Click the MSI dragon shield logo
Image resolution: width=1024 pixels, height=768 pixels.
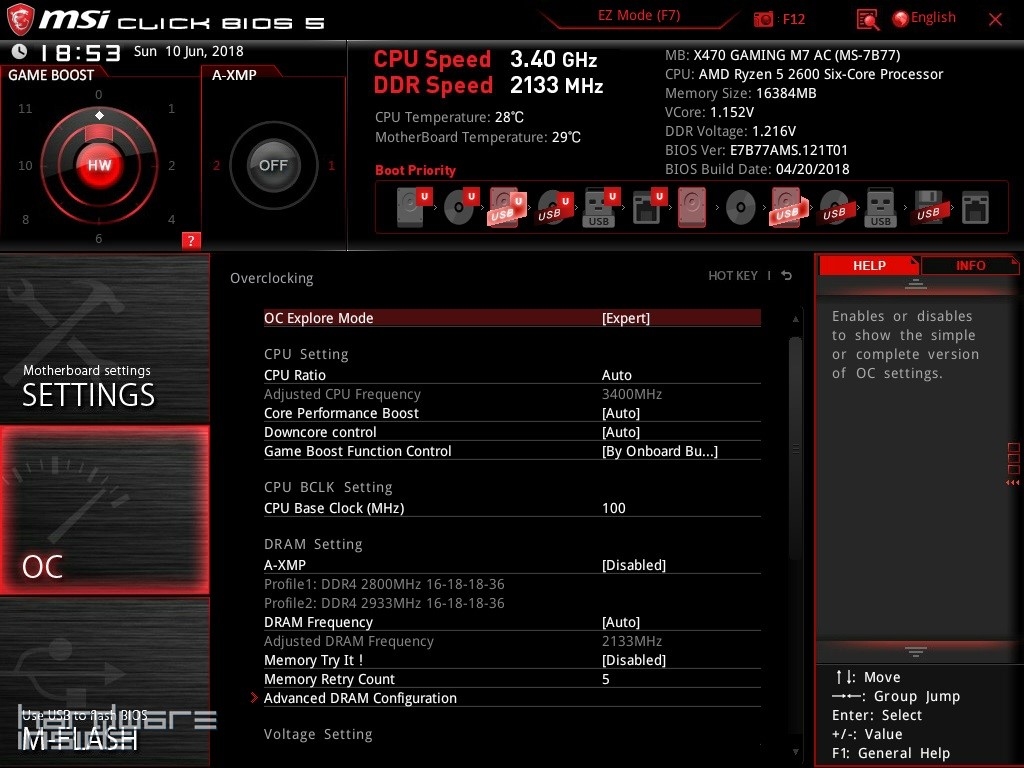tap(20, 19)
